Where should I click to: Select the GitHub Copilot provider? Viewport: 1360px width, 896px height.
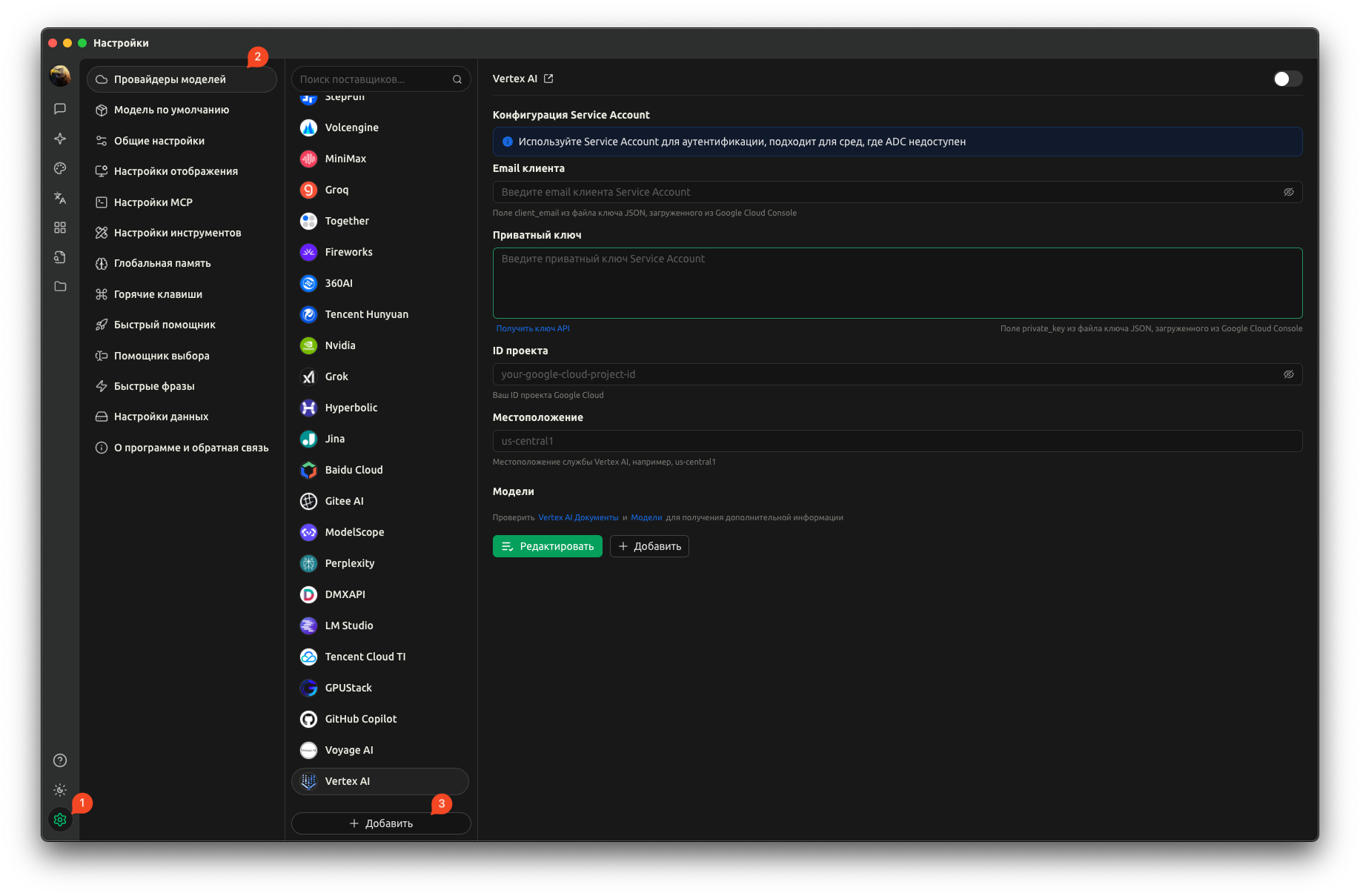click(x=380, y=719)
